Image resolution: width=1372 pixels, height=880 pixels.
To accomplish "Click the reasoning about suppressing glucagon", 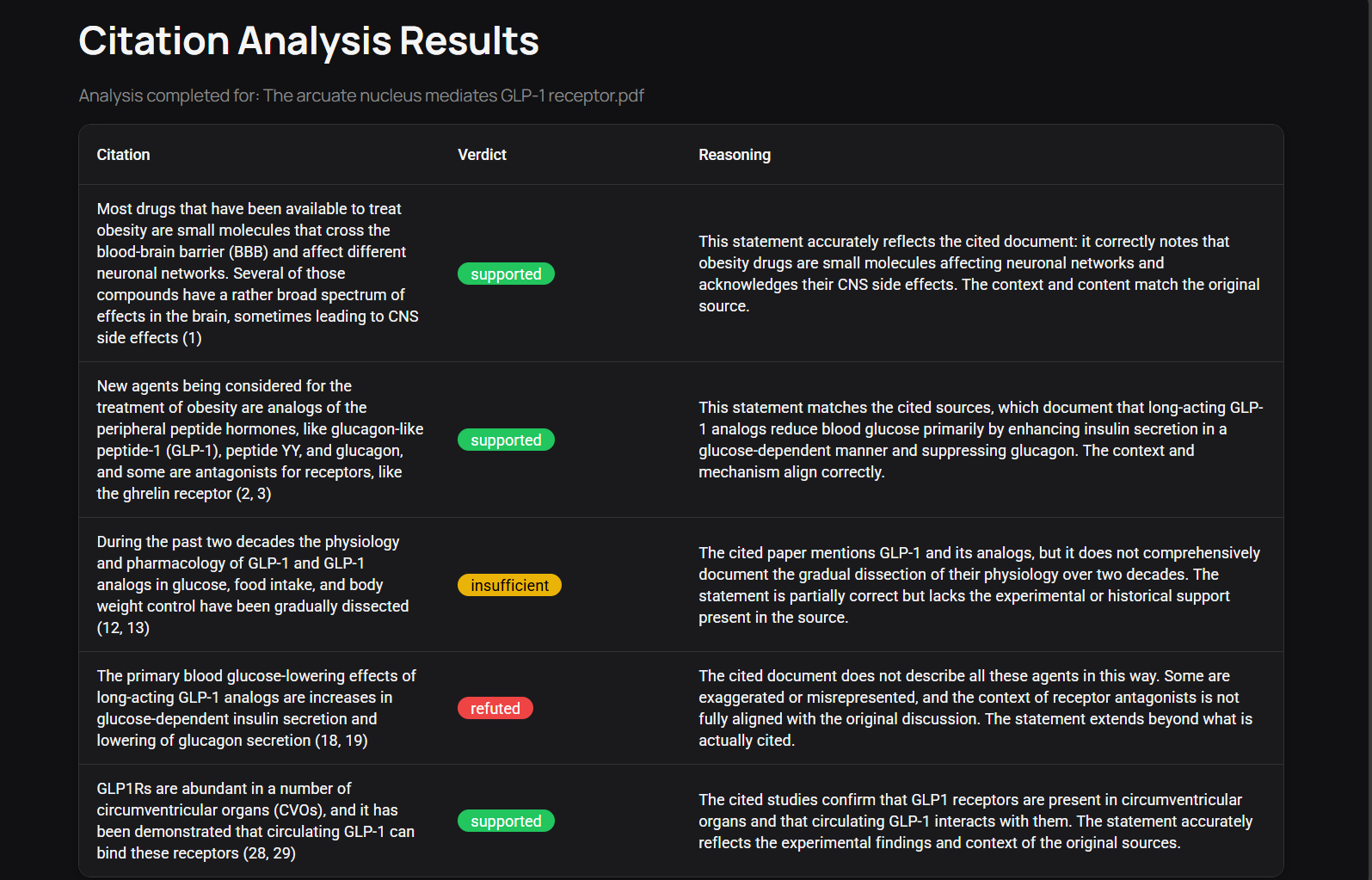I will pos(981,440).
